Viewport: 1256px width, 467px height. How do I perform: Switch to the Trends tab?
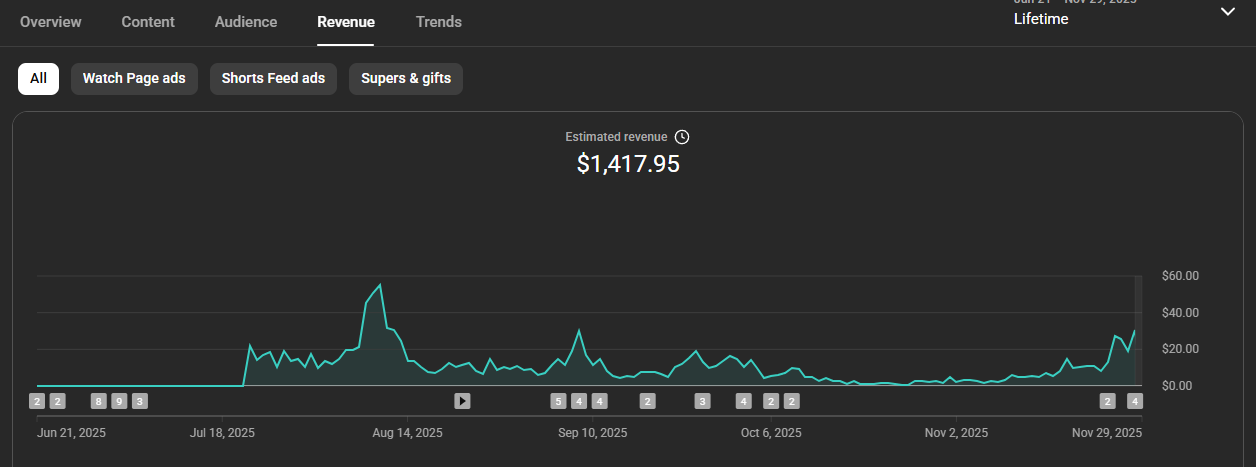439,22
